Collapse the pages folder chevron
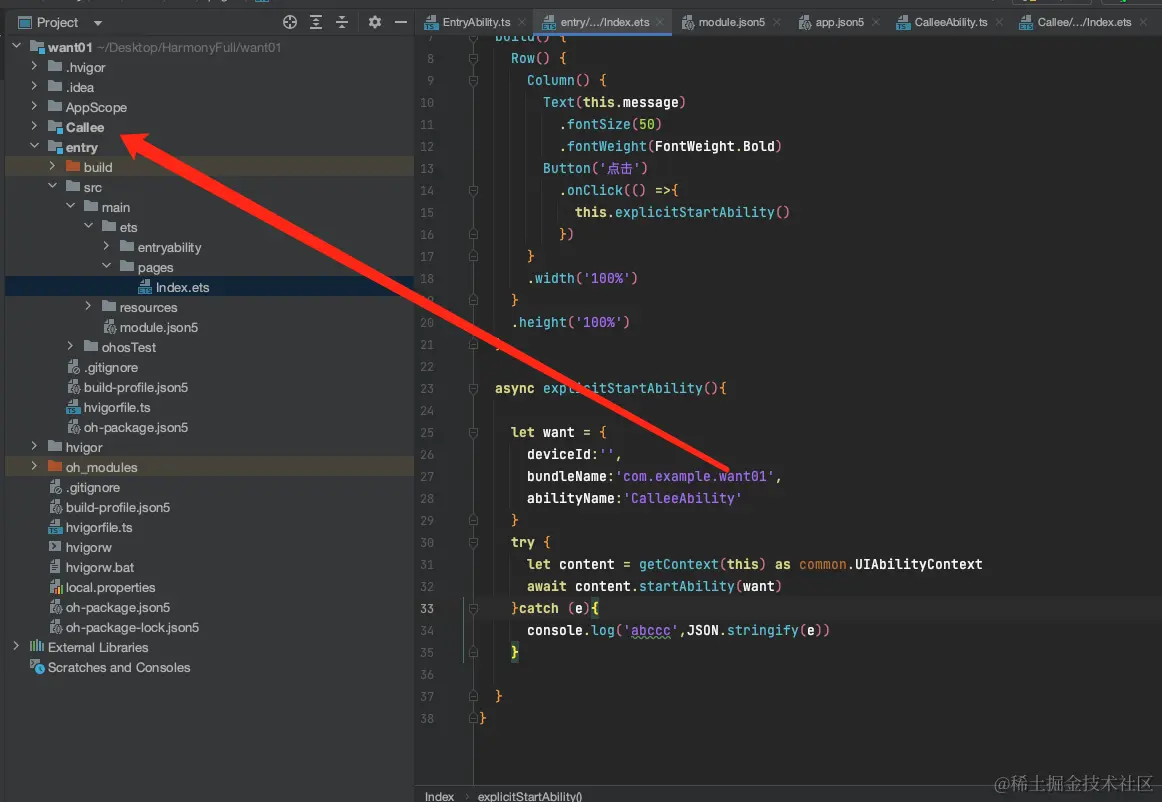 pos(106,266)
